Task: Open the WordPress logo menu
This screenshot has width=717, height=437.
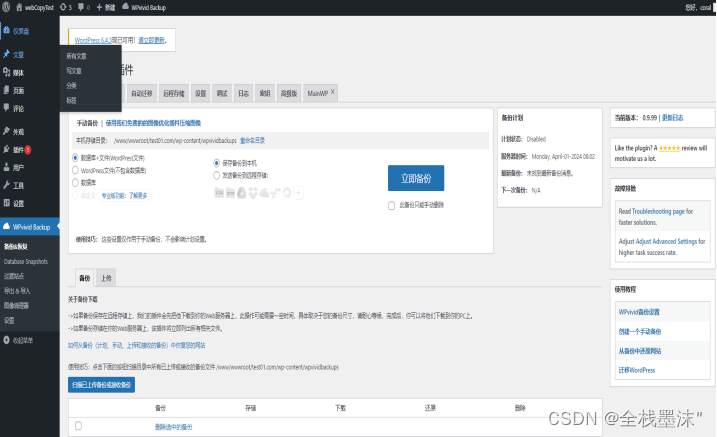Action: (6, 7)
